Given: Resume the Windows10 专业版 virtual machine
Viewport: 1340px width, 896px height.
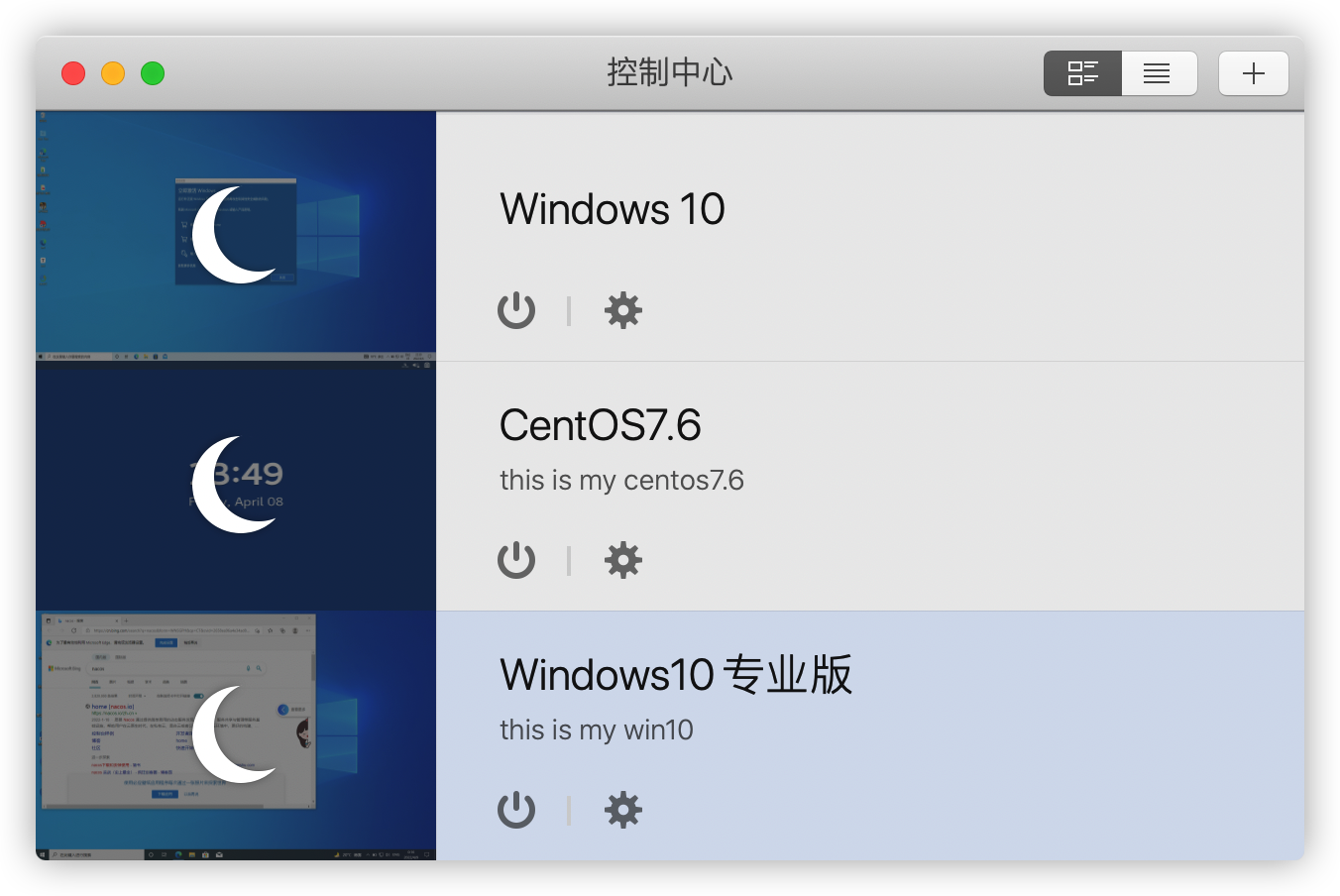Looking at the screenshot, I should click(516, 809).
